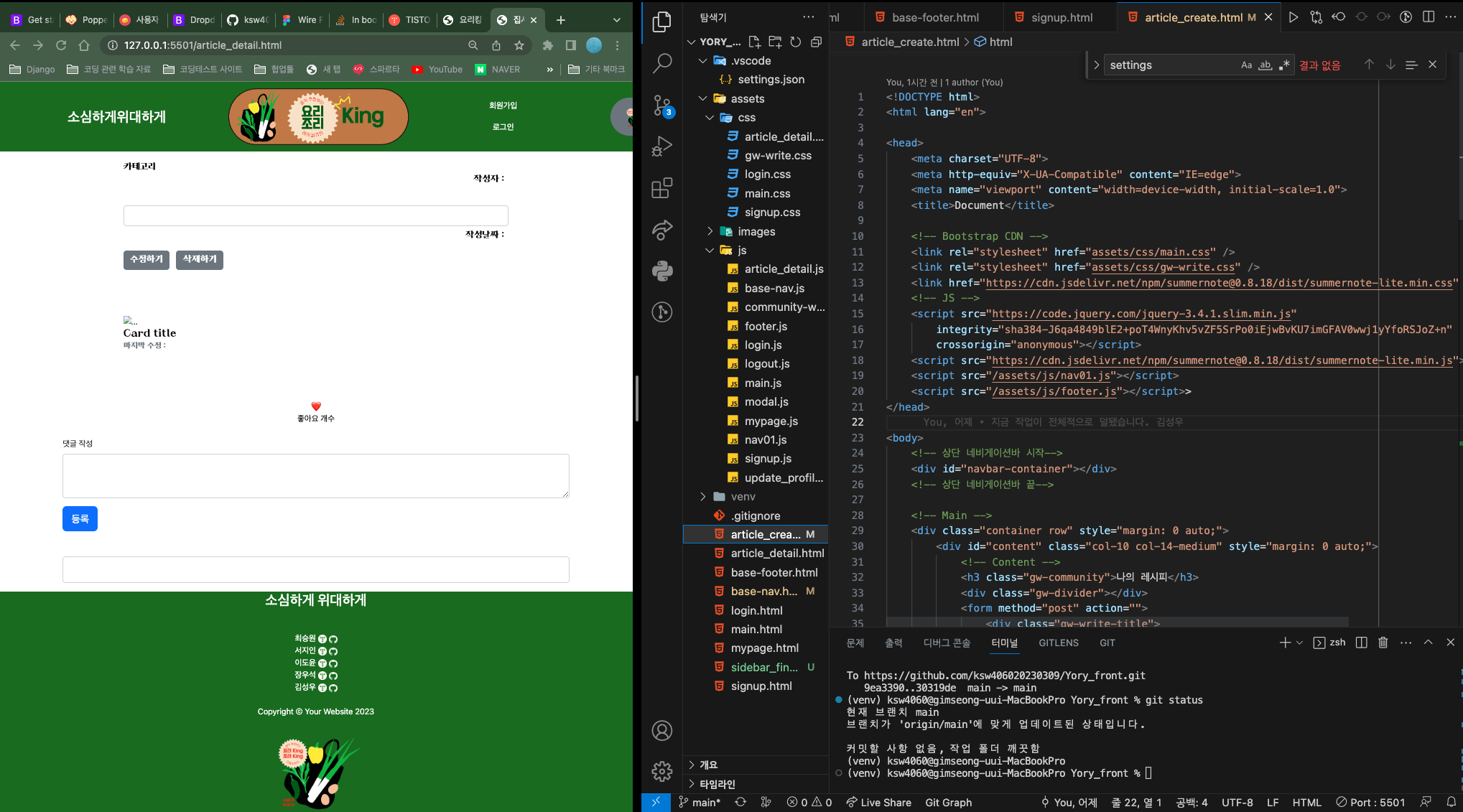This screenshot has height=812, width=1463.
Task: Open the YouTube bookmark in Chrome
Action: 437,70
